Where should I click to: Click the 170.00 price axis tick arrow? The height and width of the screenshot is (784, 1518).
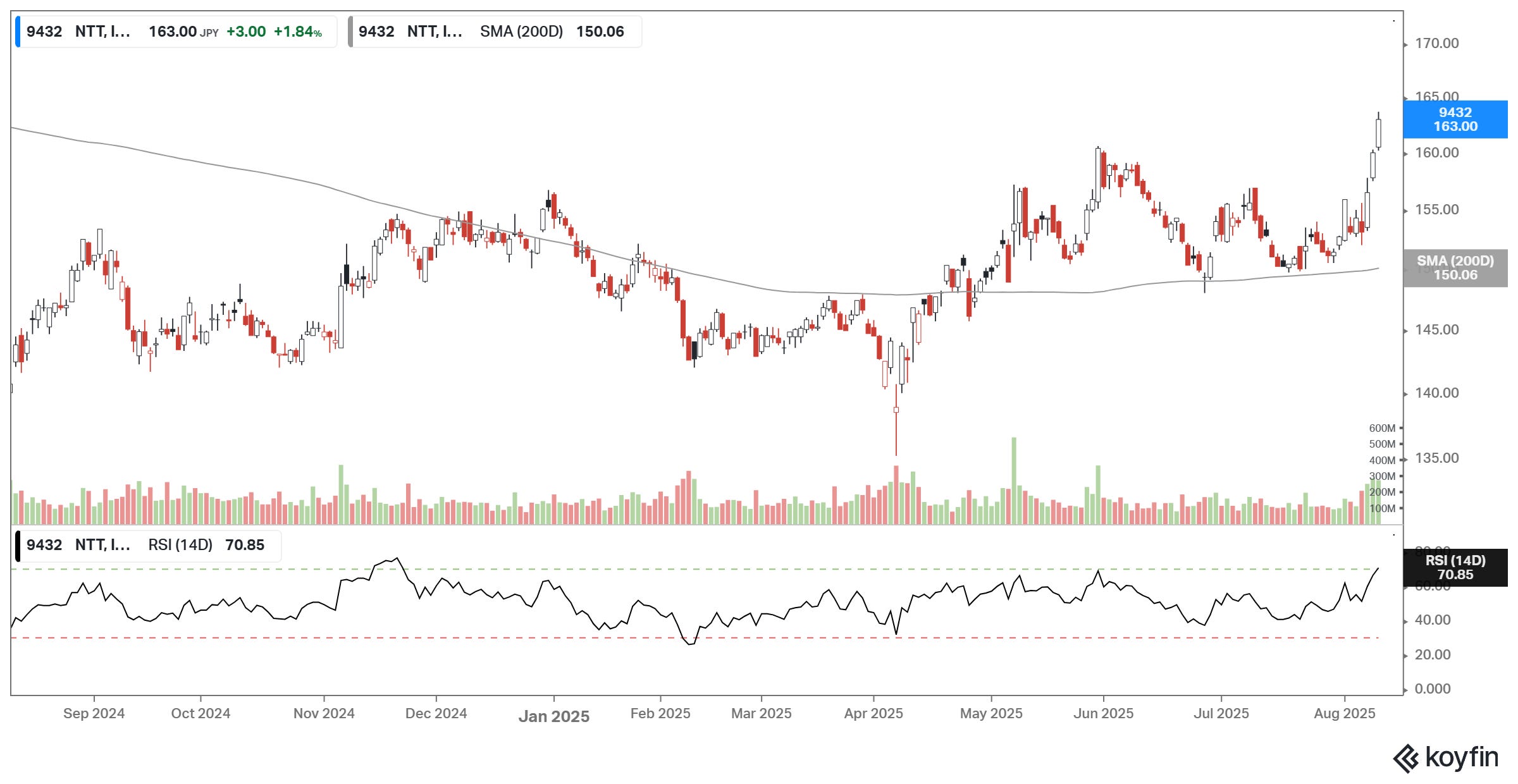click(1406, 44)
